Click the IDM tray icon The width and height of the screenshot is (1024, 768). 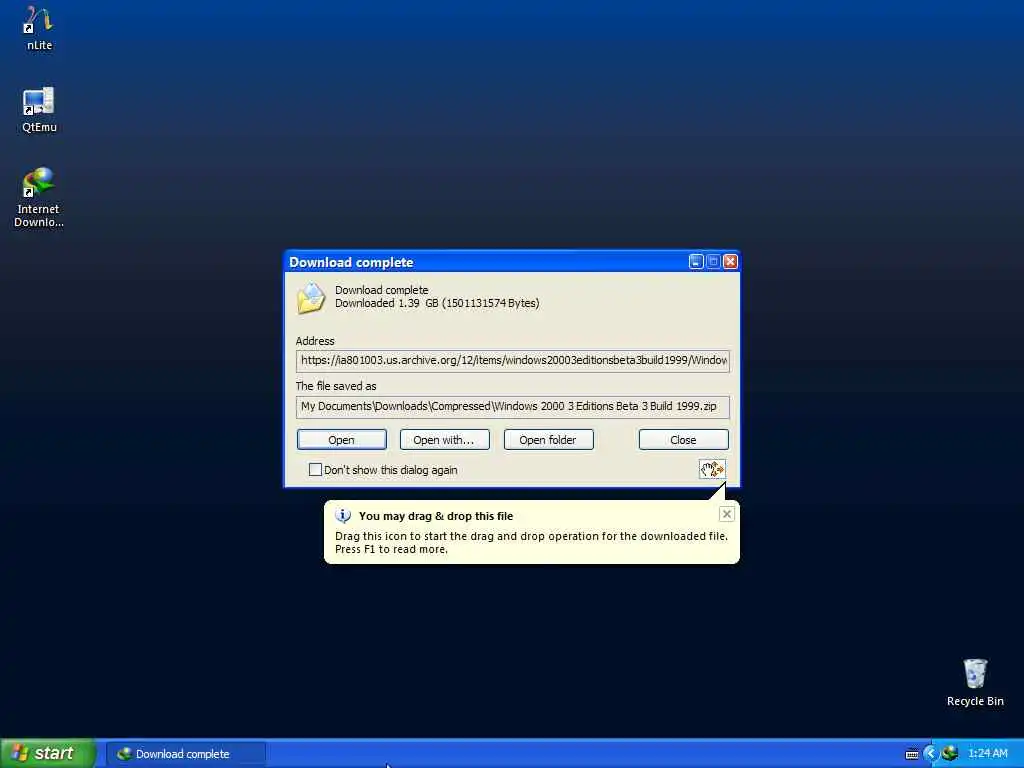pyautogui.click(x=950, y=753)
